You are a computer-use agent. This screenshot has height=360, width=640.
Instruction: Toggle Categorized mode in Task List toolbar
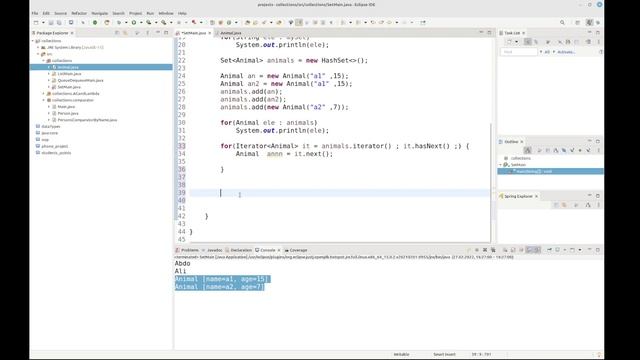527,42
